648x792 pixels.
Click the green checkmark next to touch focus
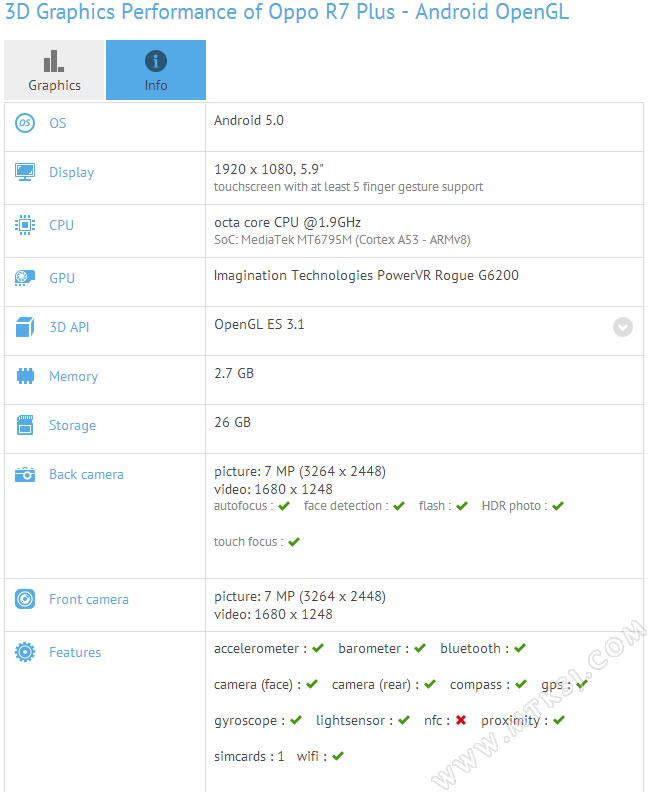coord(294,542)
